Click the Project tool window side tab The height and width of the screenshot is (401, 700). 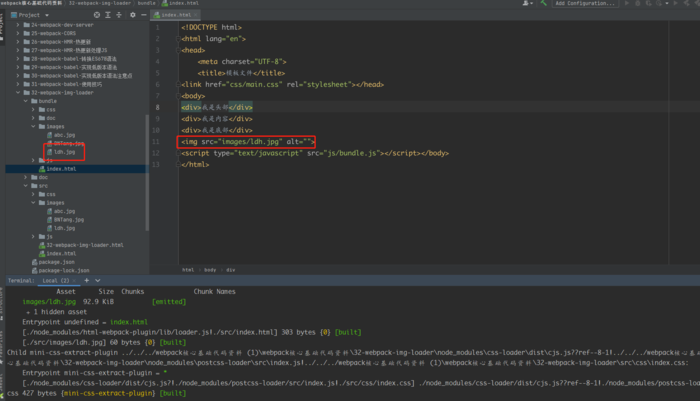2,28
